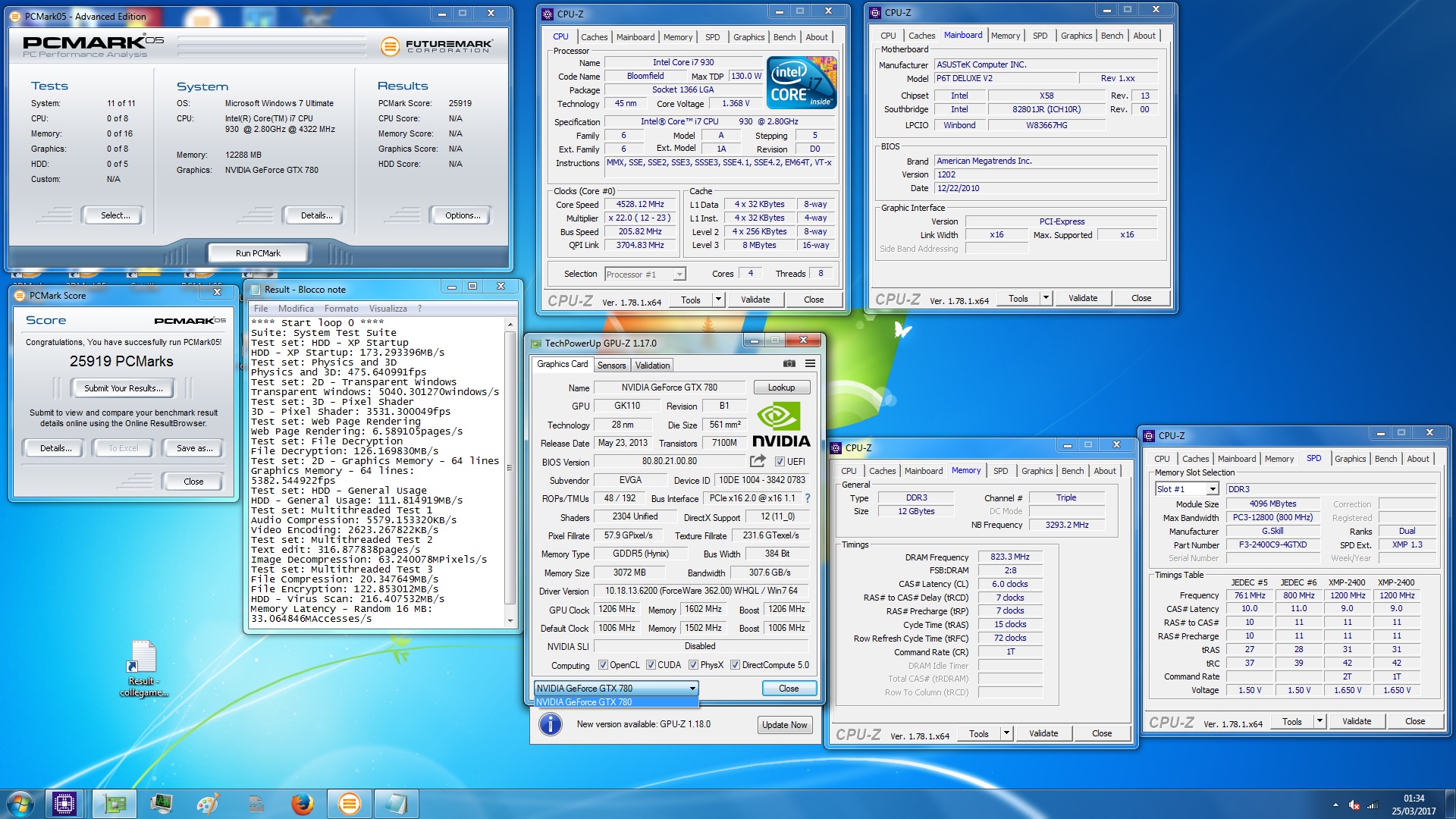This screenshot has width=1456, height=819.
Task: Open the Slot #1 dropdown in SPD tab
Action: coord(1187,489)
